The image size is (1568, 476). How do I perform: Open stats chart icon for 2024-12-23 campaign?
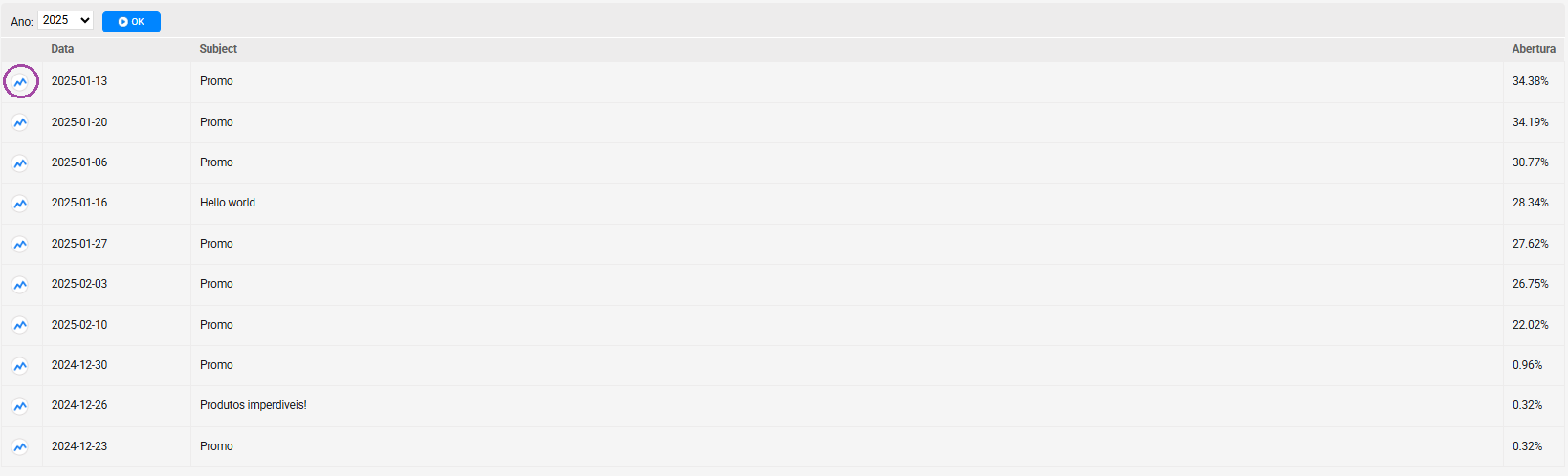(20, 447)
